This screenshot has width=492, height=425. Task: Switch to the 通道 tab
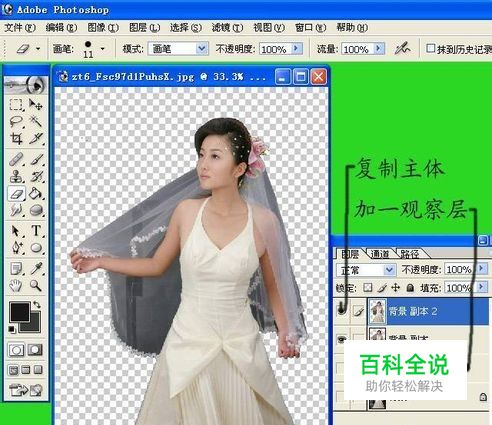(x=380, y=254)
